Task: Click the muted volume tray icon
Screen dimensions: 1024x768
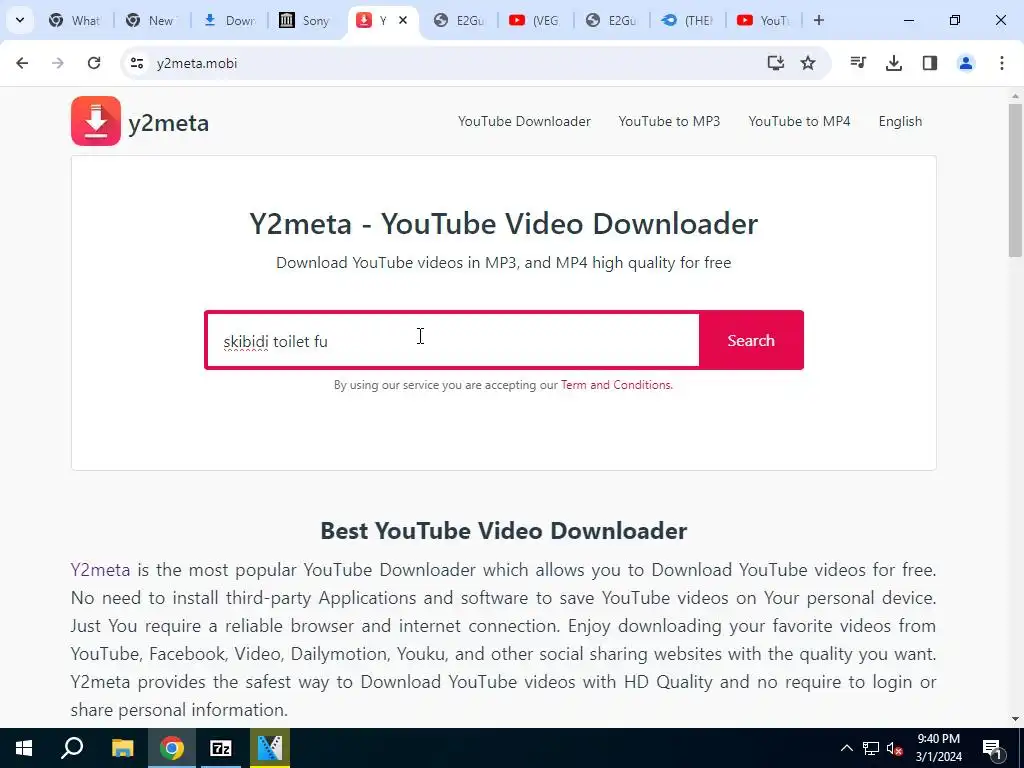Action: [x=894, y=748]
